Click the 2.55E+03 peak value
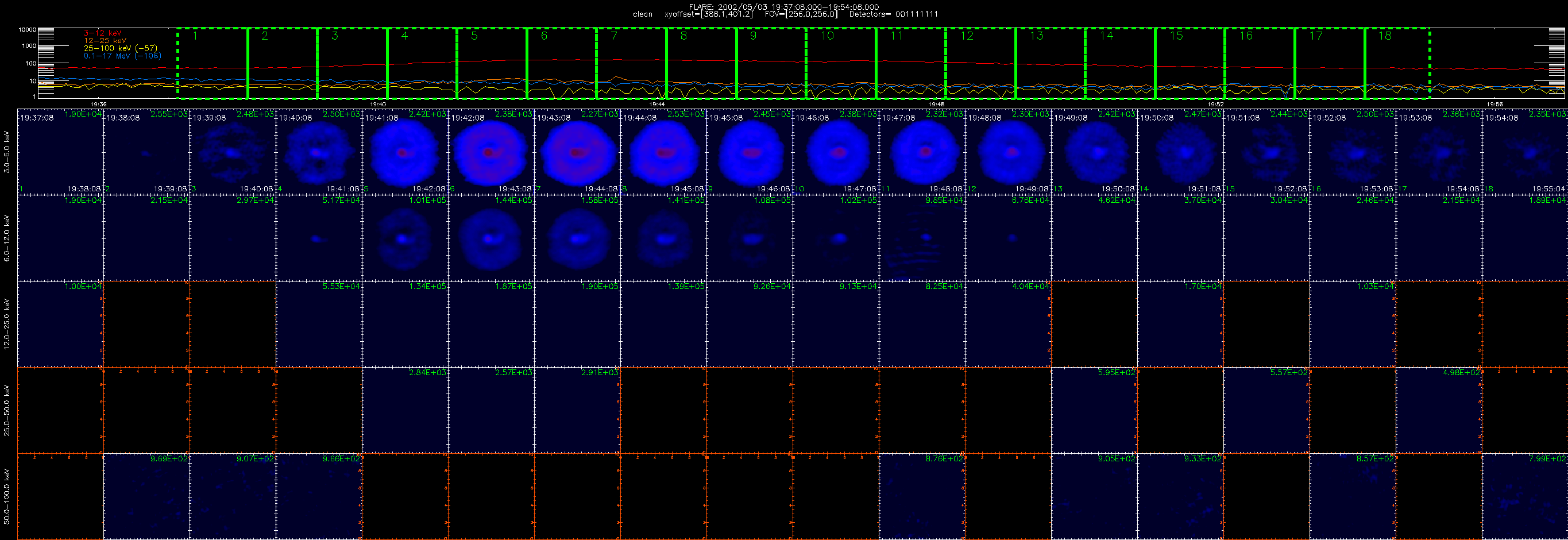Viewport: 1568px width, 540px height. pos(169,114)
